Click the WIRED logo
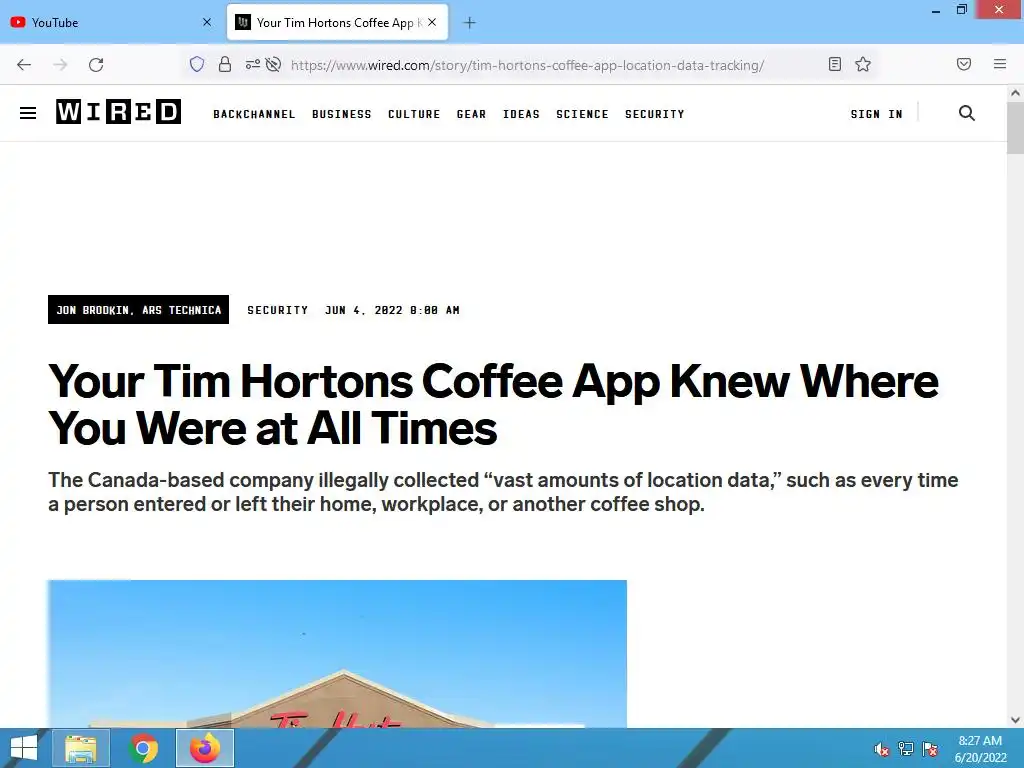This screenshot has height=768, width=1024. [118, 112]
